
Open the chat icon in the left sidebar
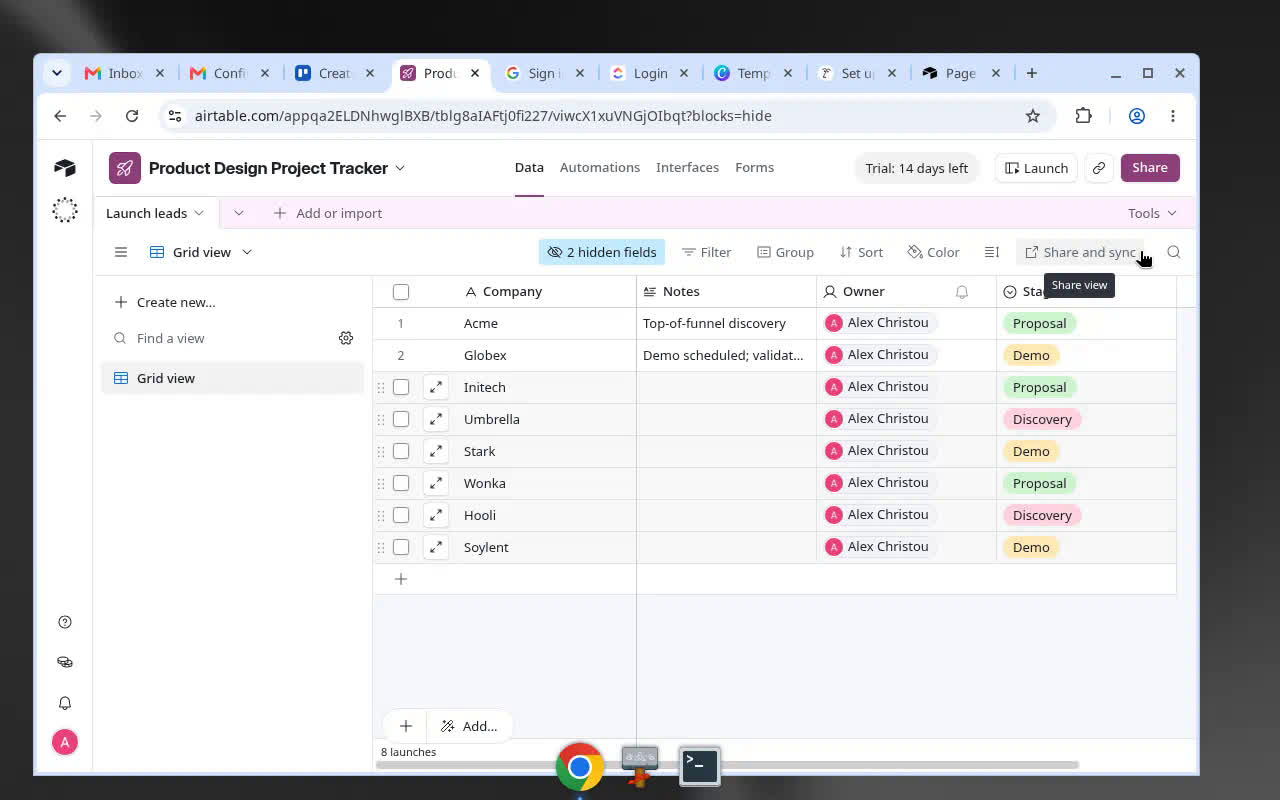tap(65, 662)
